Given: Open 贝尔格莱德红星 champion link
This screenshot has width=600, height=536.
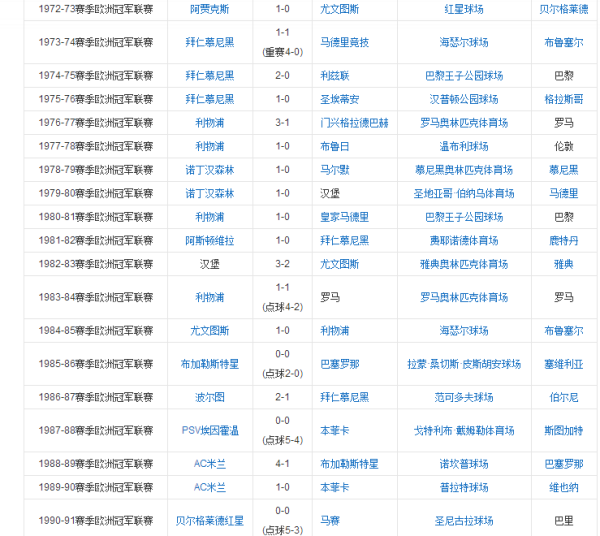Looking at the screenshot, I should 209,521.
